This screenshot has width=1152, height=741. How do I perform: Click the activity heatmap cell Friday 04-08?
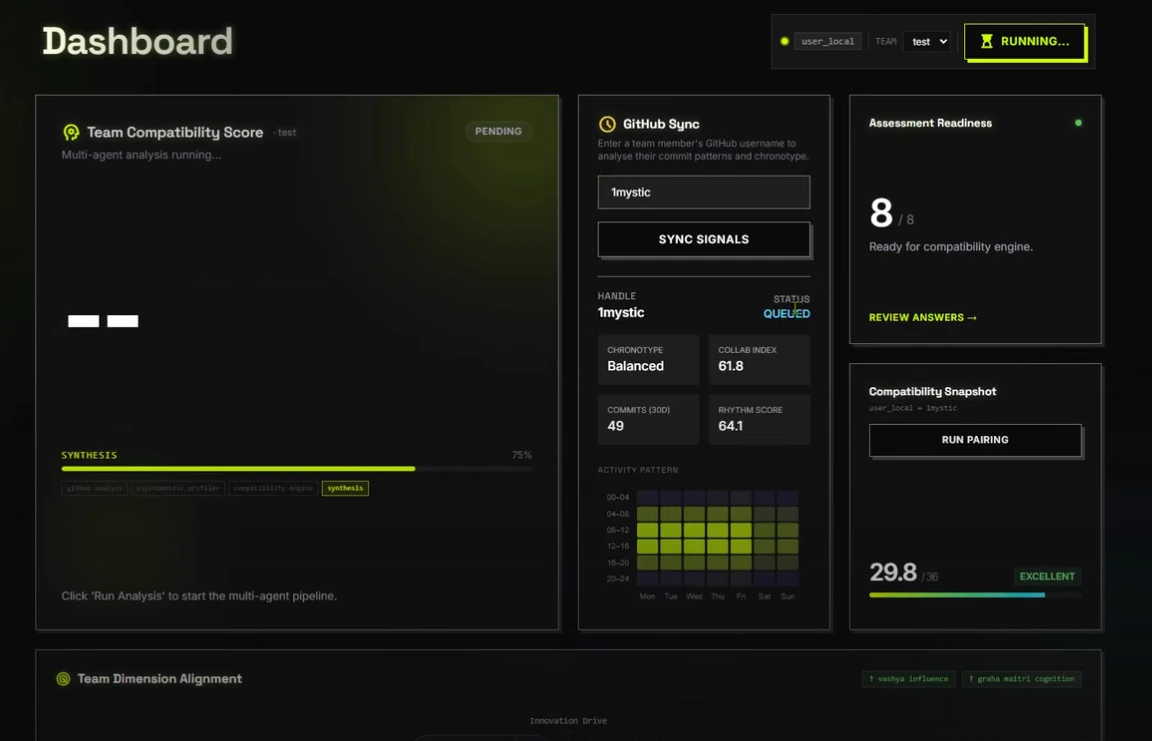pyautogui.click(x=741, y=514)
